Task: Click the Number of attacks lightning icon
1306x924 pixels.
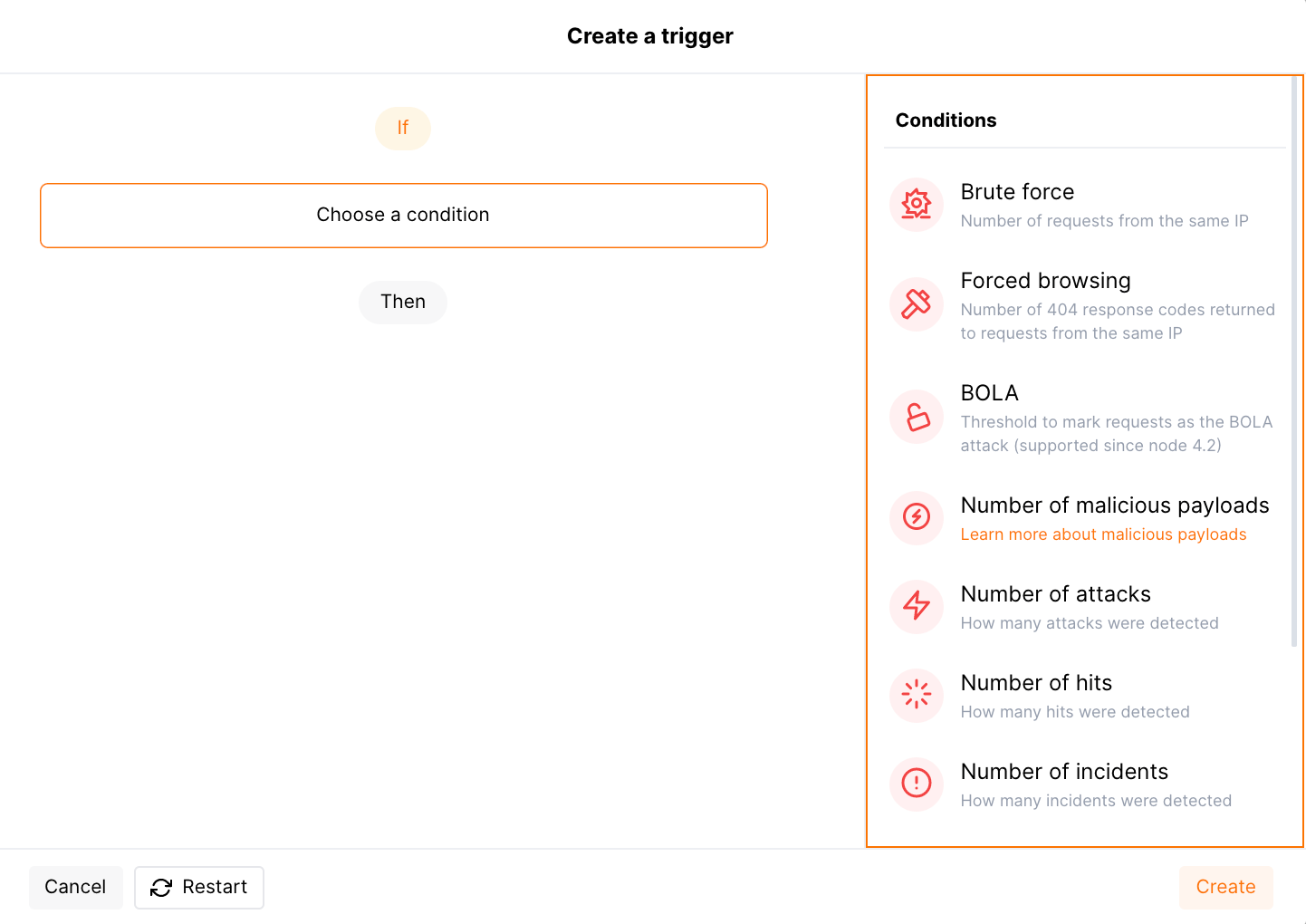Action: [917, 606]
